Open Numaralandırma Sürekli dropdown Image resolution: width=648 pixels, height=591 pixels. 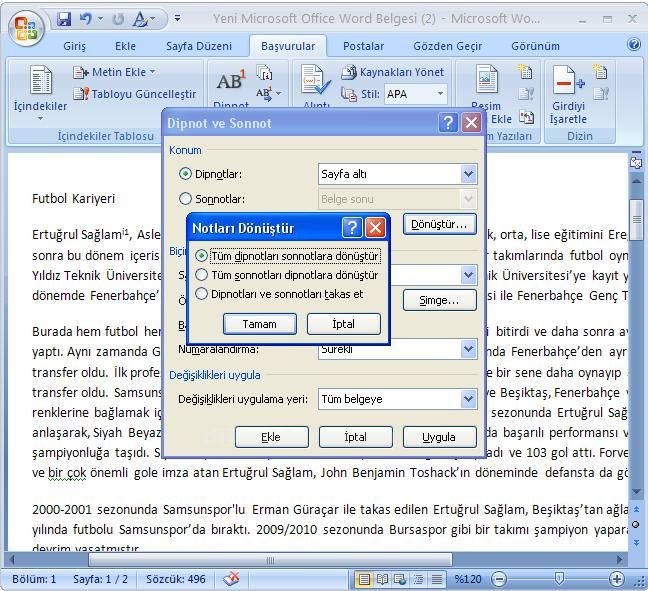point(468,349)
